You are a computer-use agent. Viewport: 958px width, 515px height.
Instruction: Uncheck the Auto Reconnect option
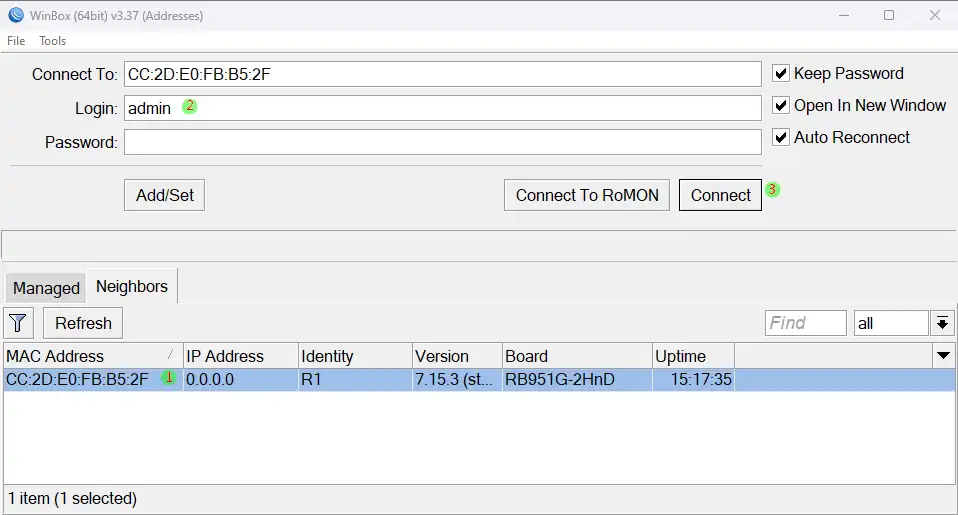tap(782, 138)
